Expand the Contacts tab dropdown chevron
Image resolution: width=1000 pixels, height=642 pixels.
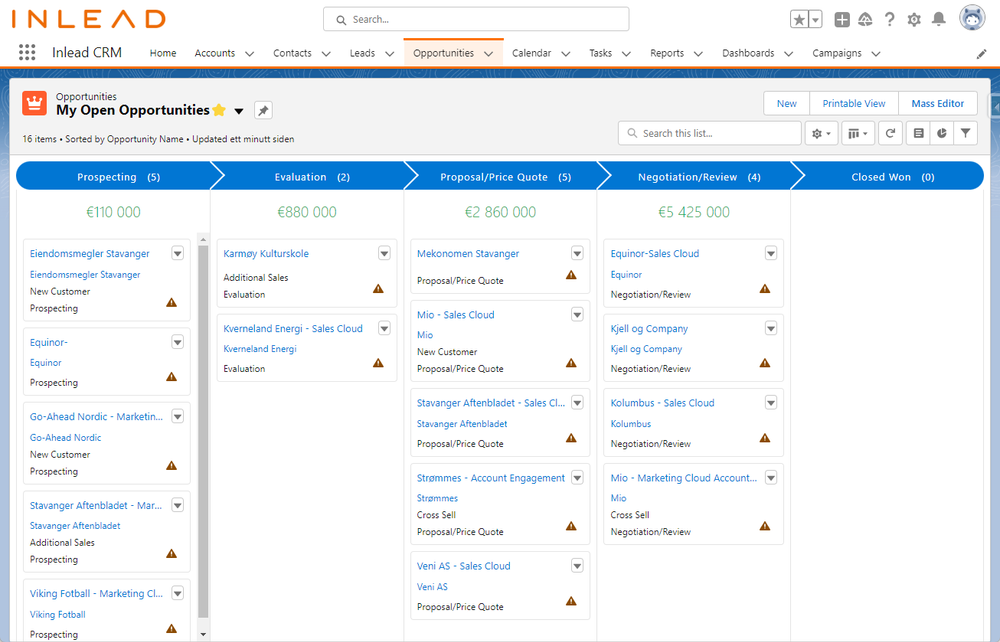326,54
